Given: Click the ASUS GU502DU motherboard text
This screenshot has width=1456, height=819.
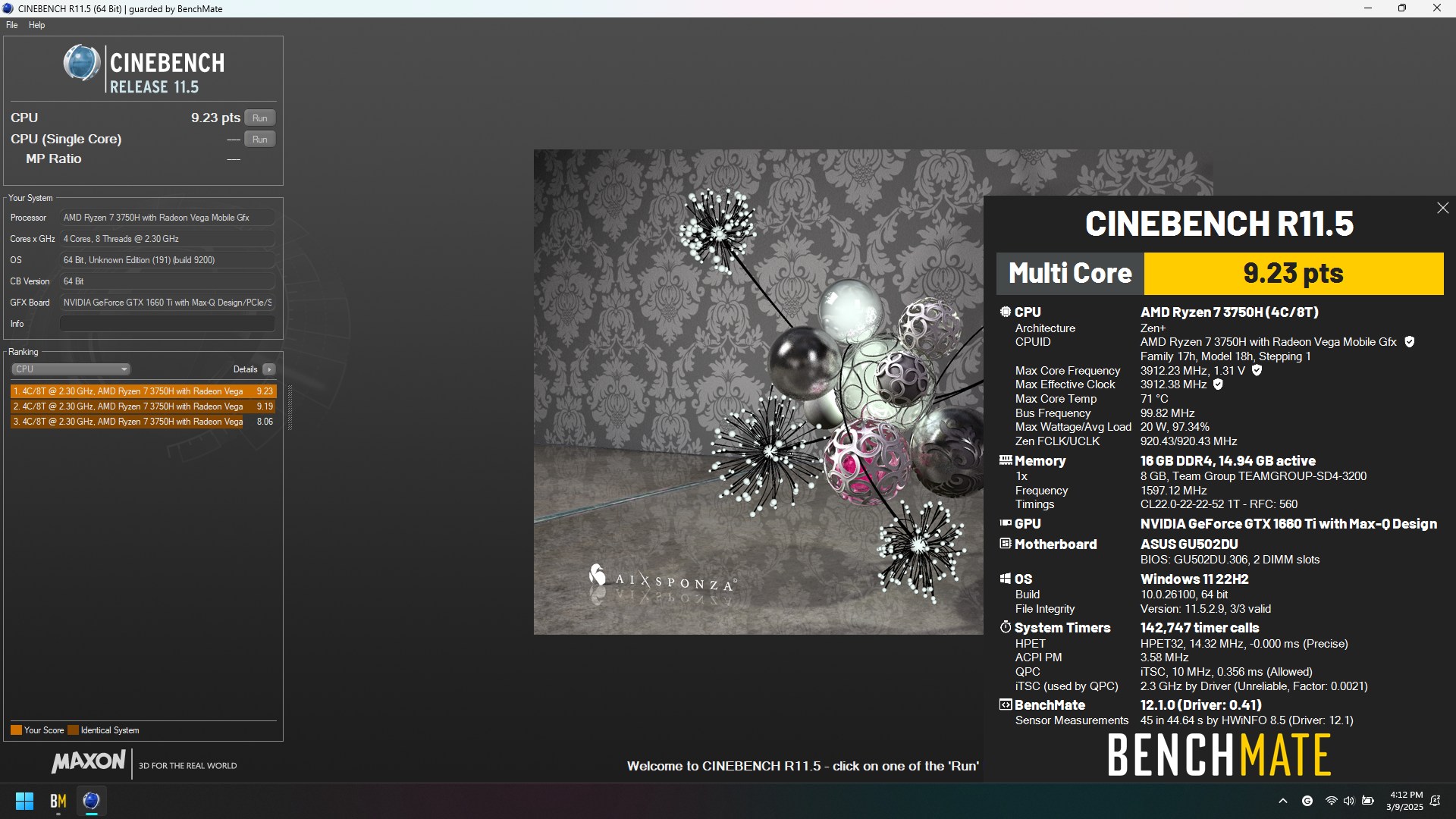Looking at the screenshot, I should click(x=1189, y=544).
